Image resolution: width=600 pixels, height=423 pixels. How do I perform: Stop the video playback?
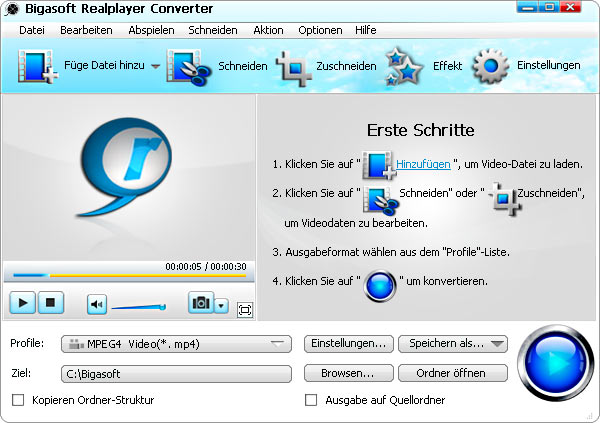(50, 303)
